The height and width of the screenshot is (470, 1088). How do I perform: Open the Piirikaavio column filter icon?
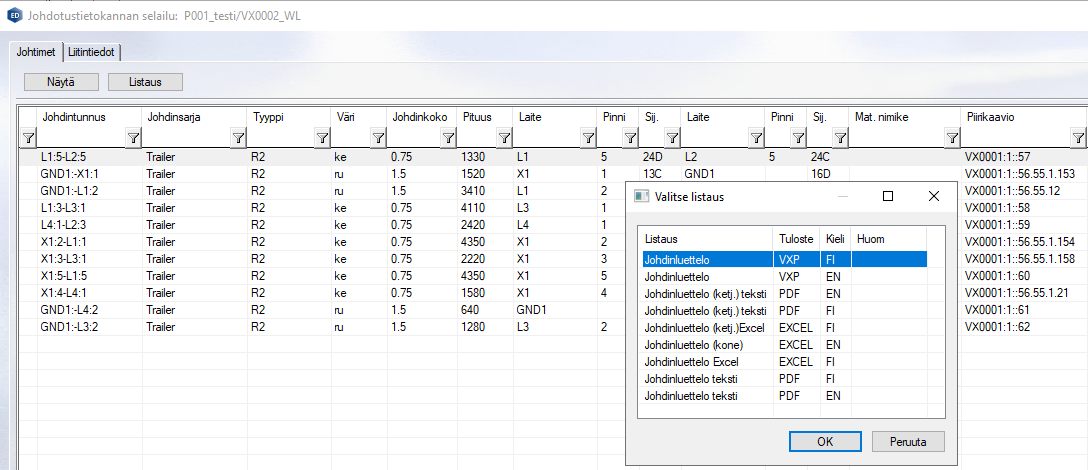(1077, 138)
